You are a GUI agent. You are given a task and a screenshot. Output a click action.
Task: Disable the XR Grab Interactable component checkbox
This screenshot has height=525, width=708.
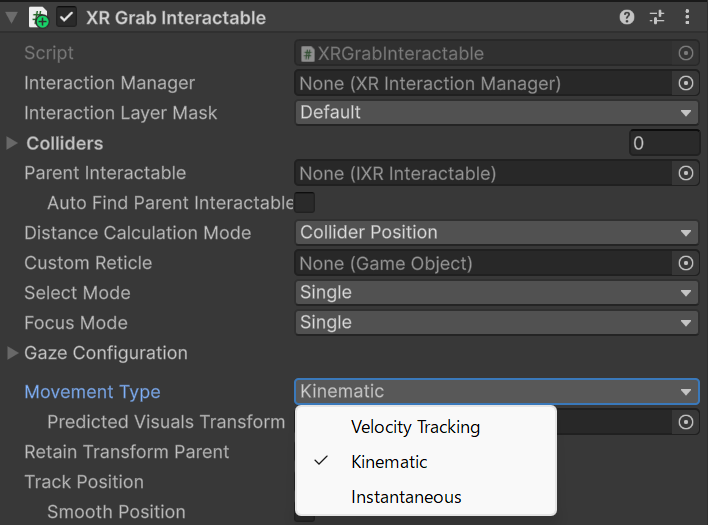[67, 17]
